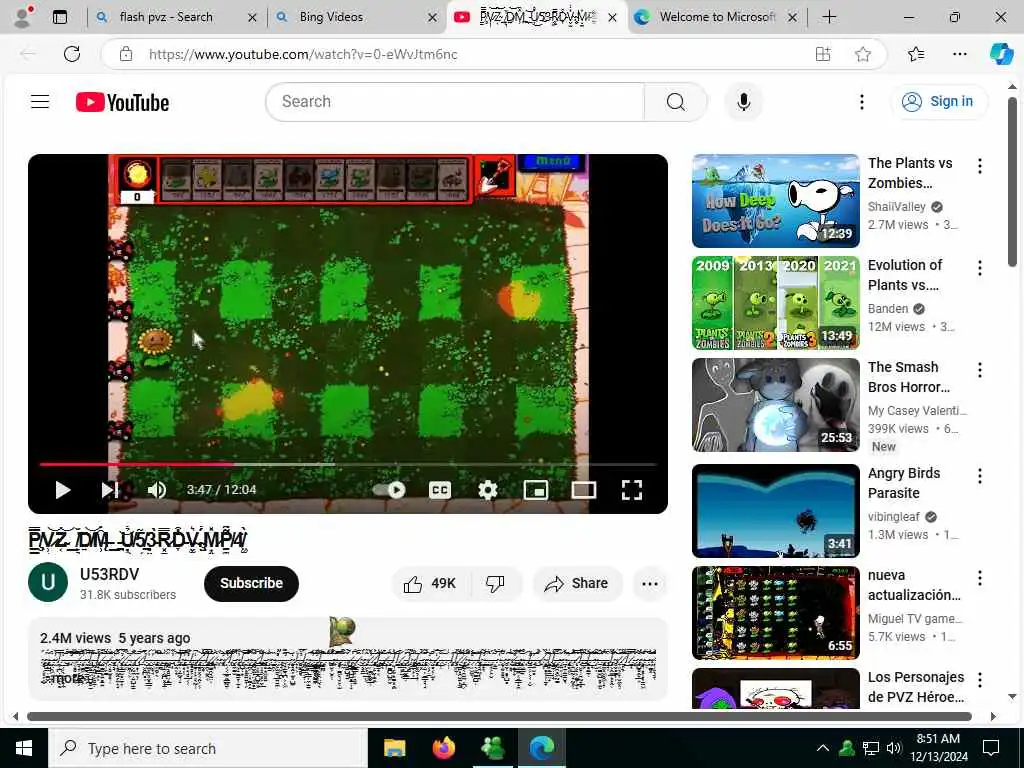
Task: Open U53RDV channel avatar
Action: tap(48, 582)
